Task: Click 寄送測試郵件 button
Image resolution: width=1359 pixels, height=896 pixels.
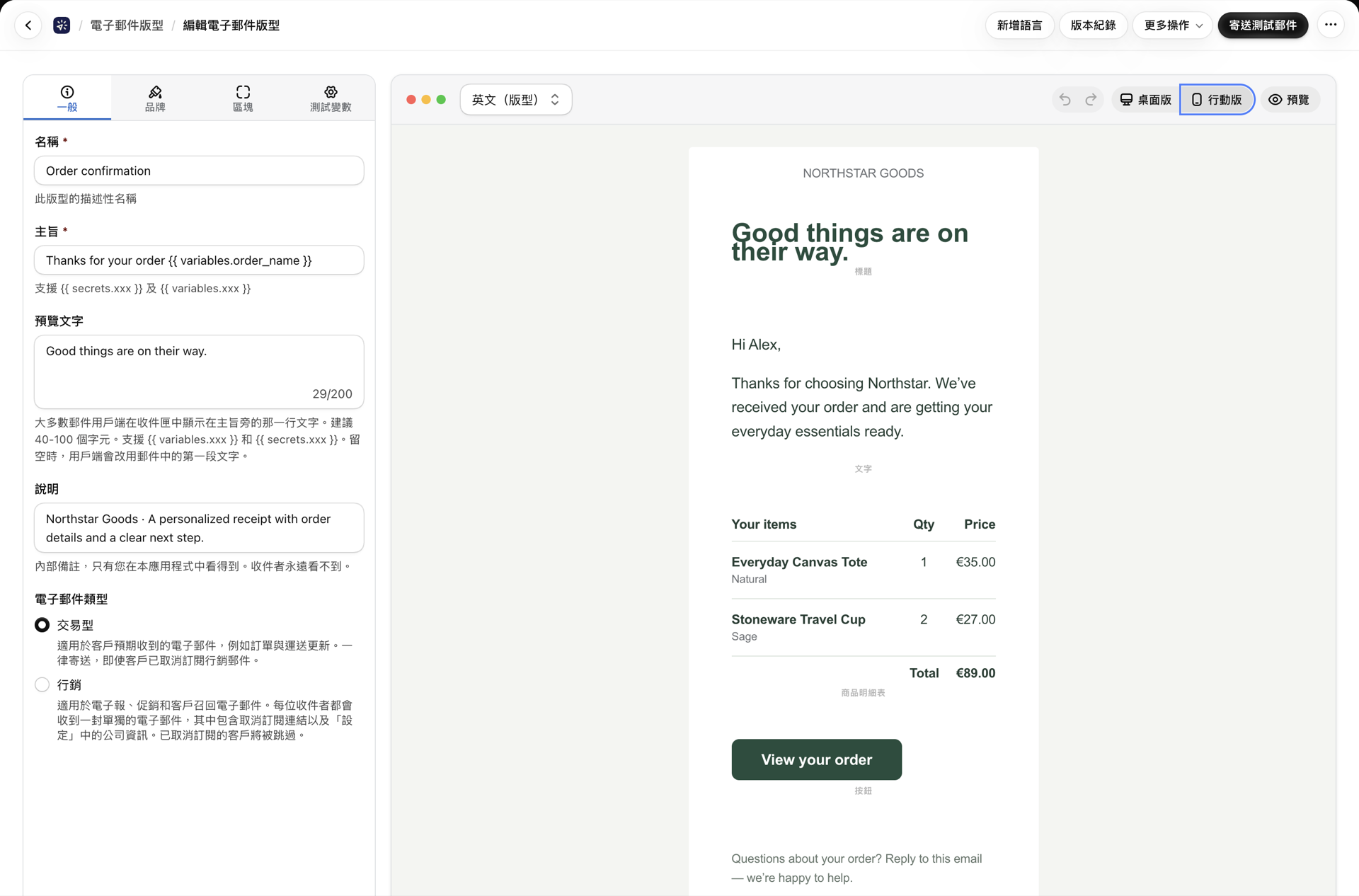Action: (x=1263, y=25)
